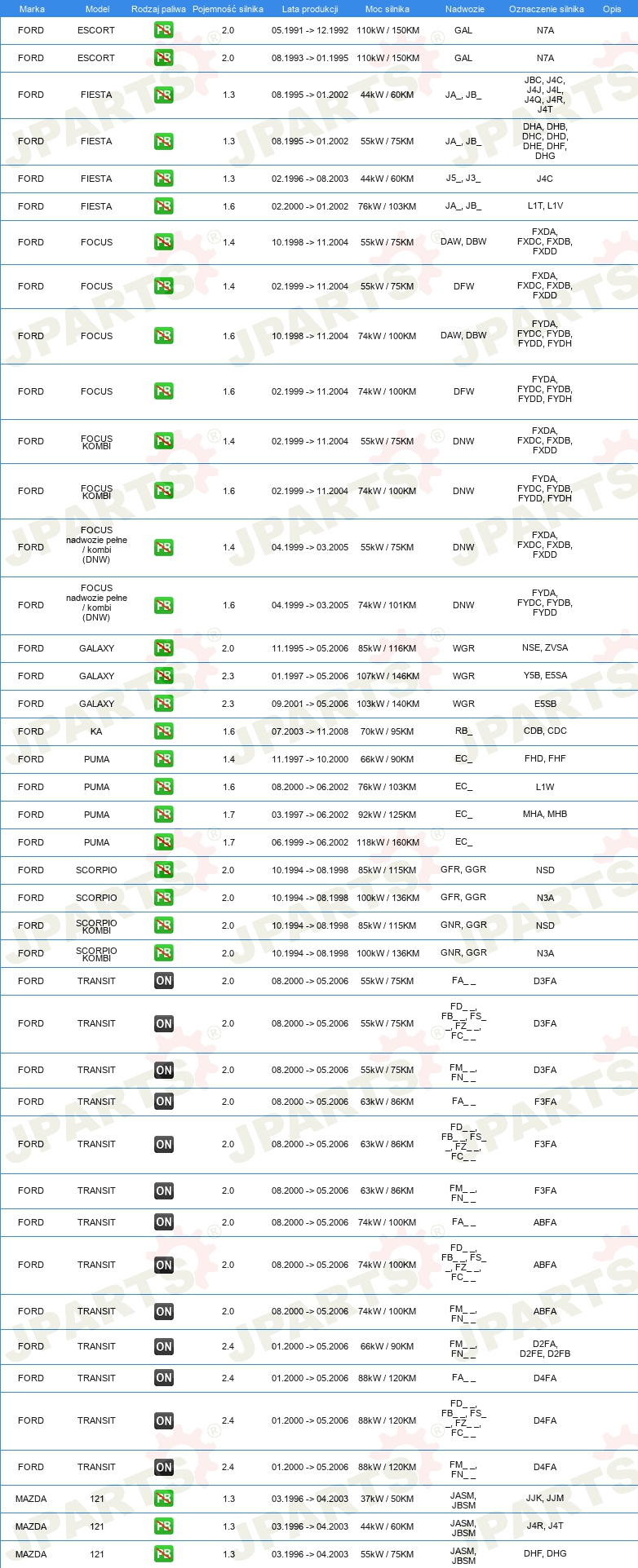
Task: Click the 'Y5B, E5SA' engine code cell
Action: pyautogui.click(x=545, y=675)
